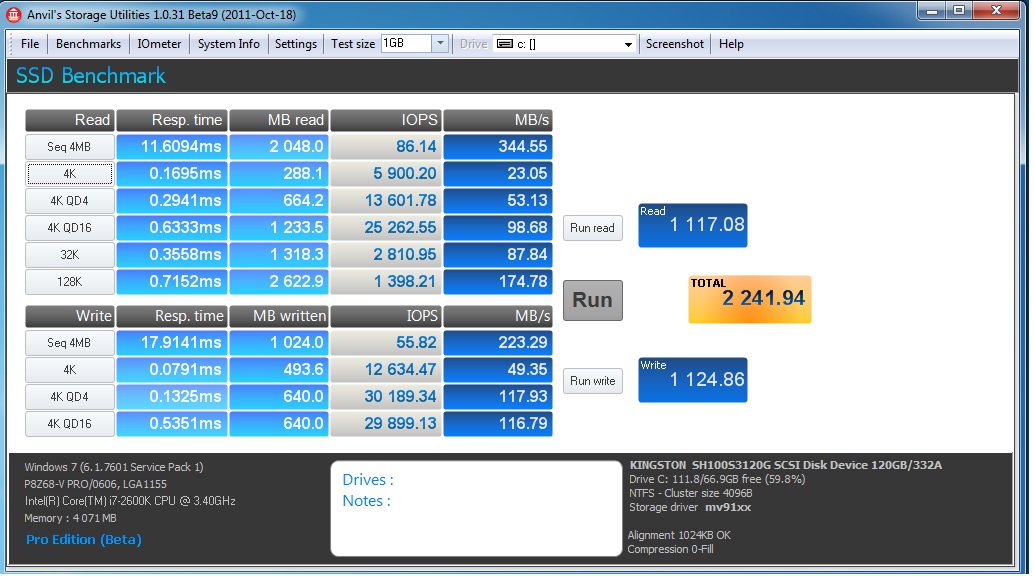Click the 13 601.78 IOPS value
This screenshot has width=1034, height=579.
pyautogui.click(x=386, y=201)
